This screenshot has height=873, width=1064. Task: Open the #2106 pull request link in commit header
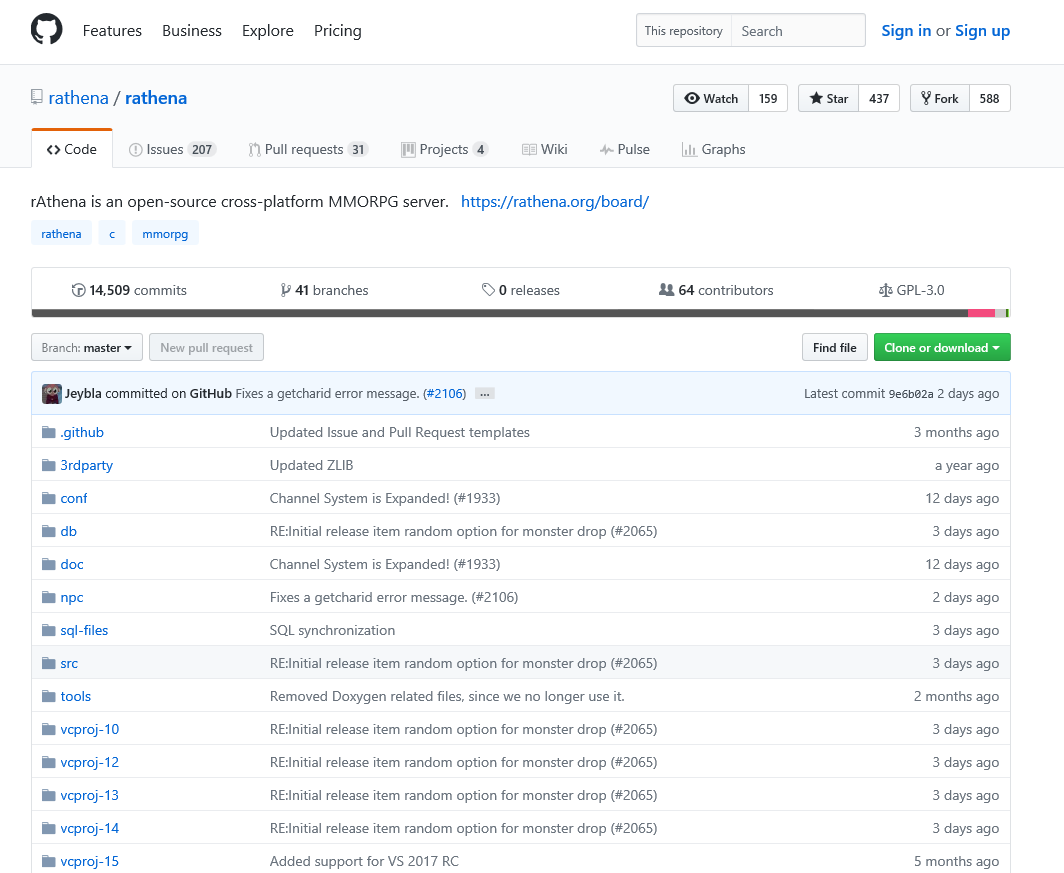[x=444, y=393]
